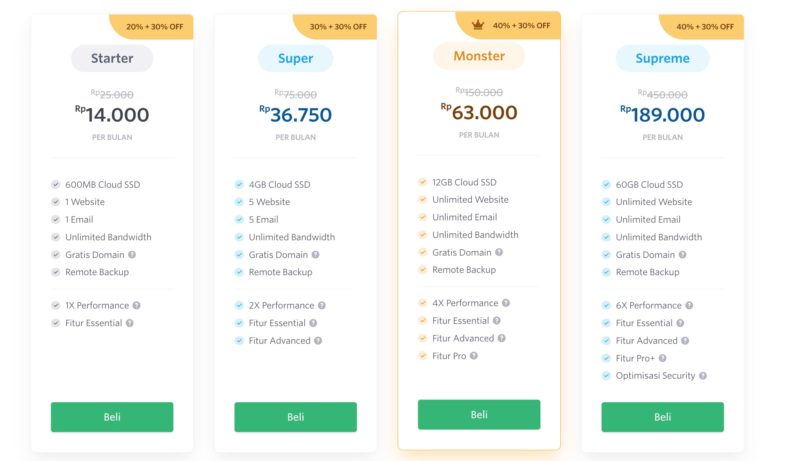Image resolution: width=800 pixels, height=461 pixels.
Task: Click help icon next to Optimisasi Security
Action: pyautogui.click(x=703, y=376)
